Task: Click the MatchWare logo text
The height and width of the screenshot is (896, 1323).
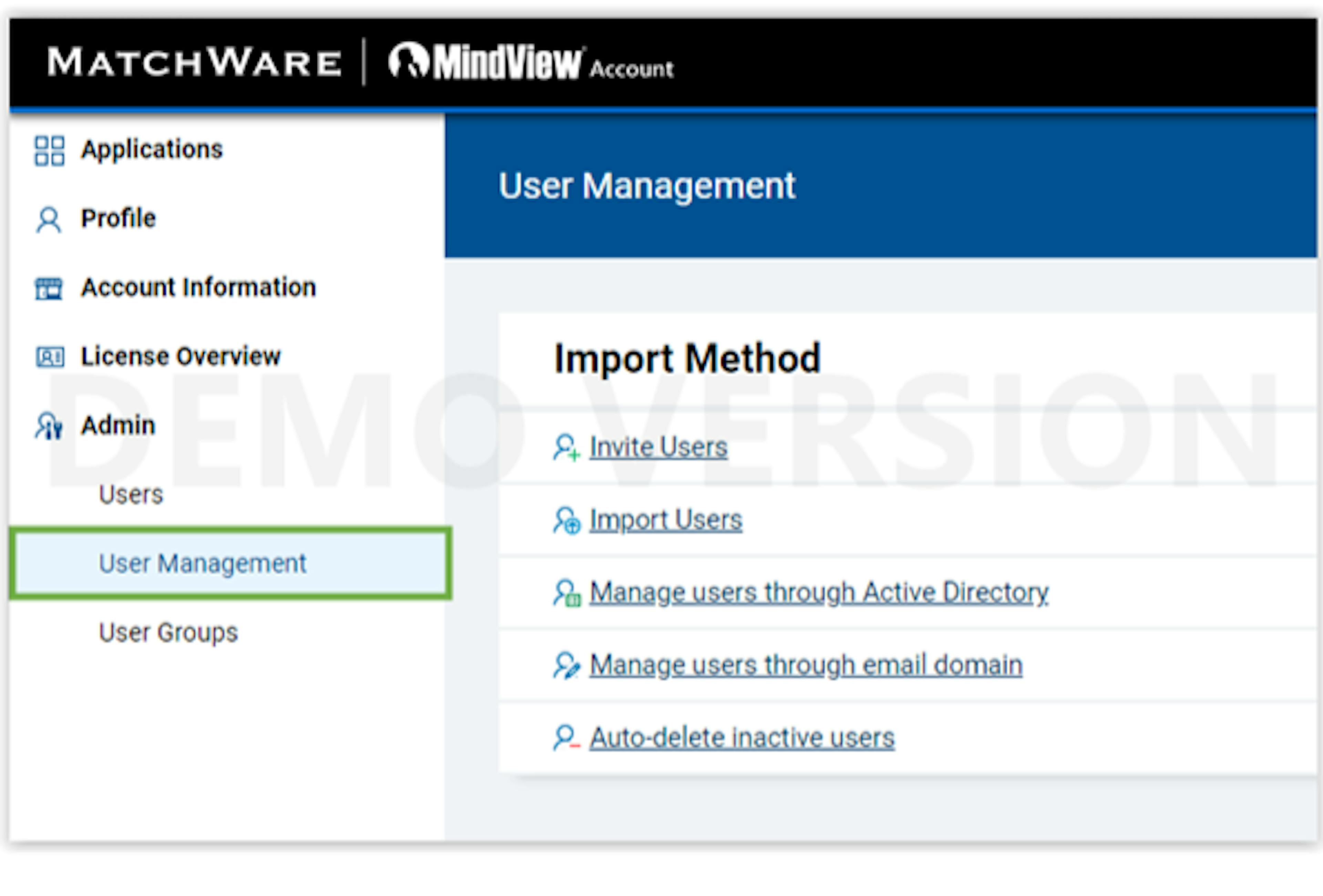Action: (x=195, y=61)
